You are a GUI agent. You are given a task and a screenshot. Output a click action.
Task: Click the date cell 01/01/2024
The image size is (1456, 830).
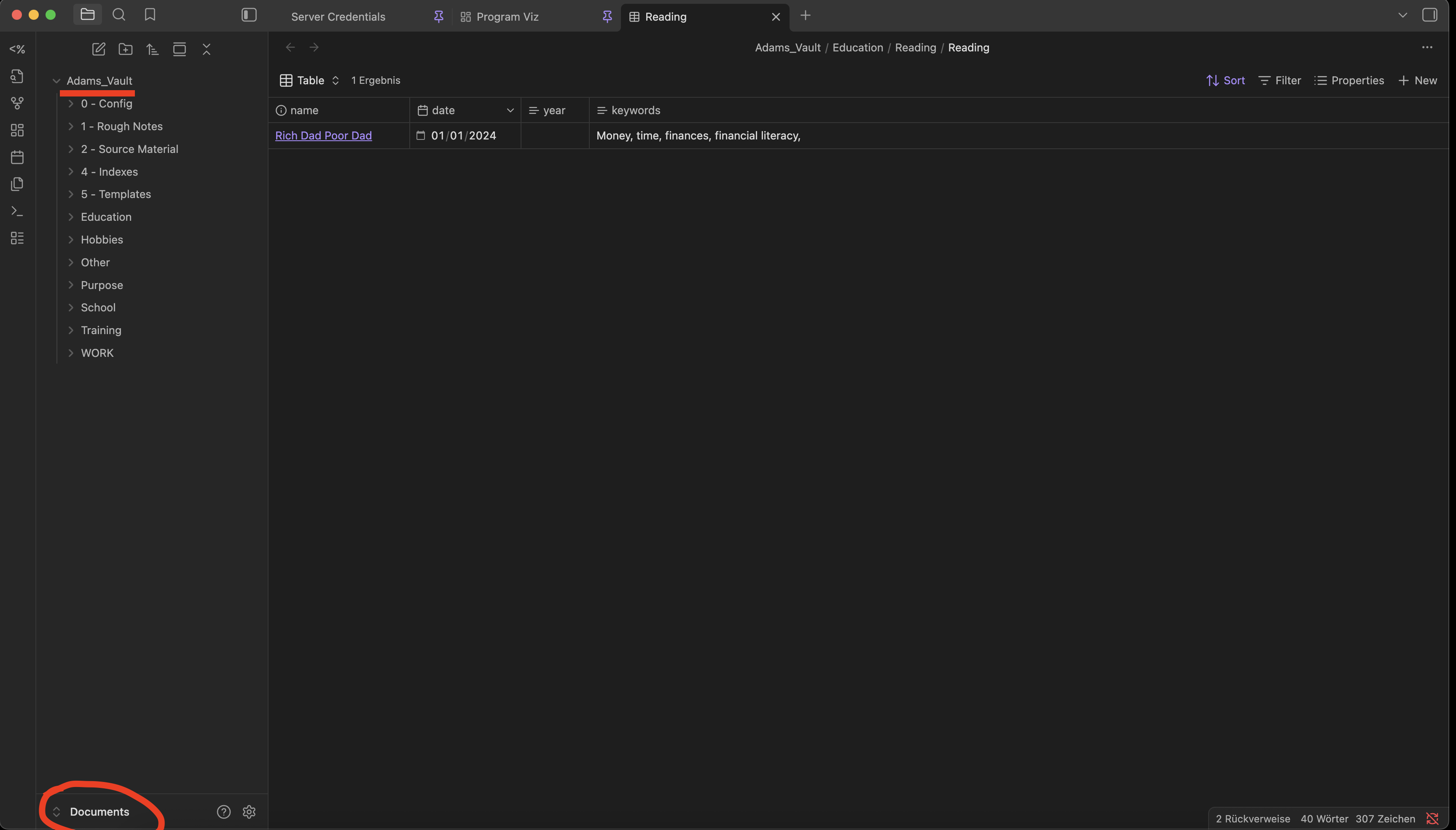click(x=463, y=136)
